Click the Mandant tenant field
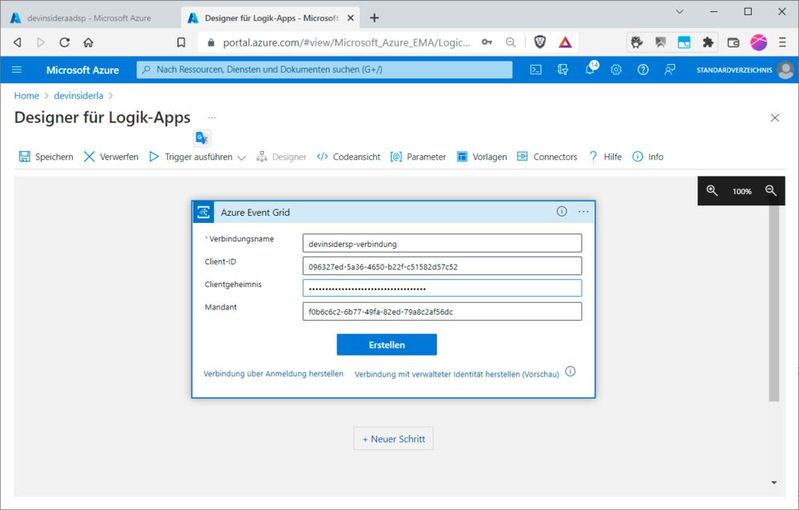The height and width of the screenshot is (510, 799). click(x=442, y=311)
